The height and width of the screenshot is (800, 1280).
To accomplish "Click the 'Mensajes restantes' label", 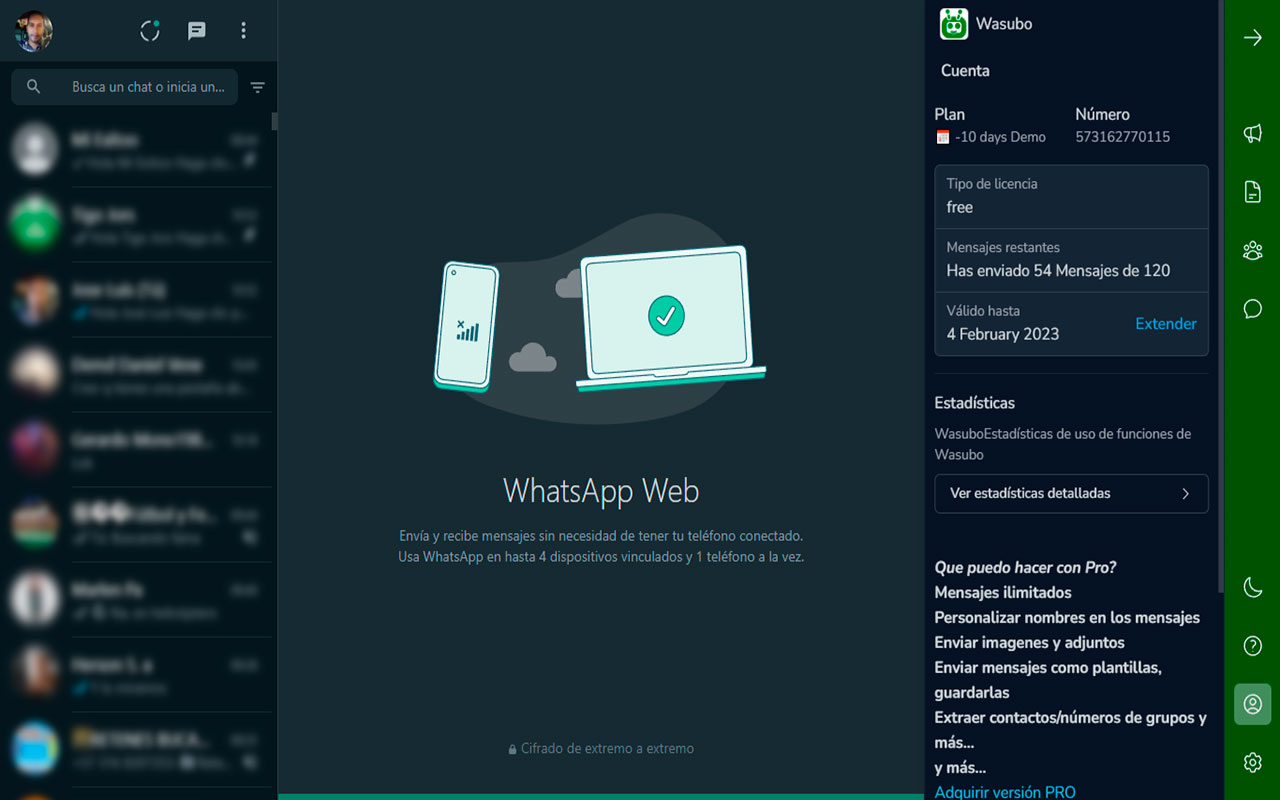I will [1003, 247].
